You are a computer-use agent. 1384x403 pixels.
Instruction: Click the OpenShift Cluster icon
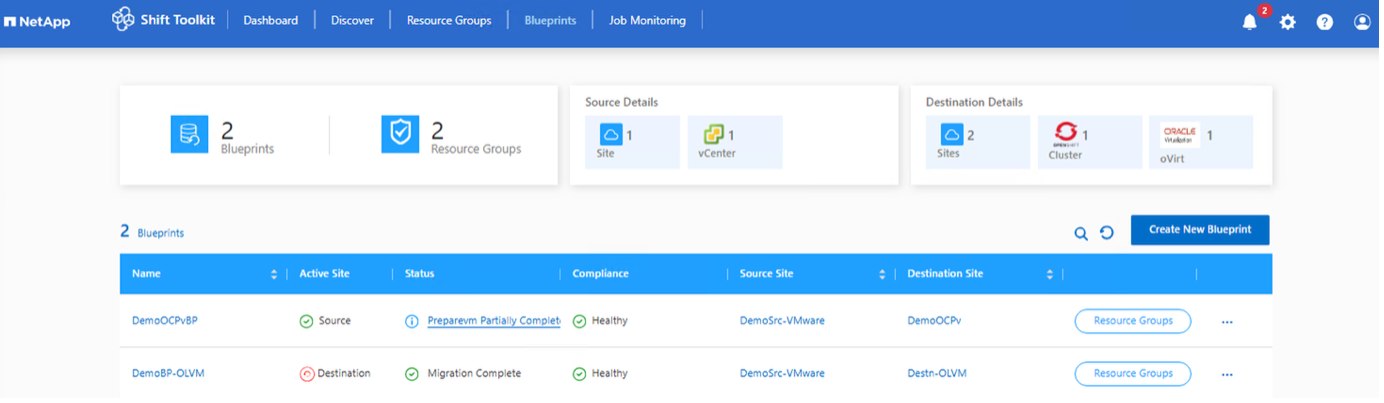pyautogui.click(x=1065, y=135)
